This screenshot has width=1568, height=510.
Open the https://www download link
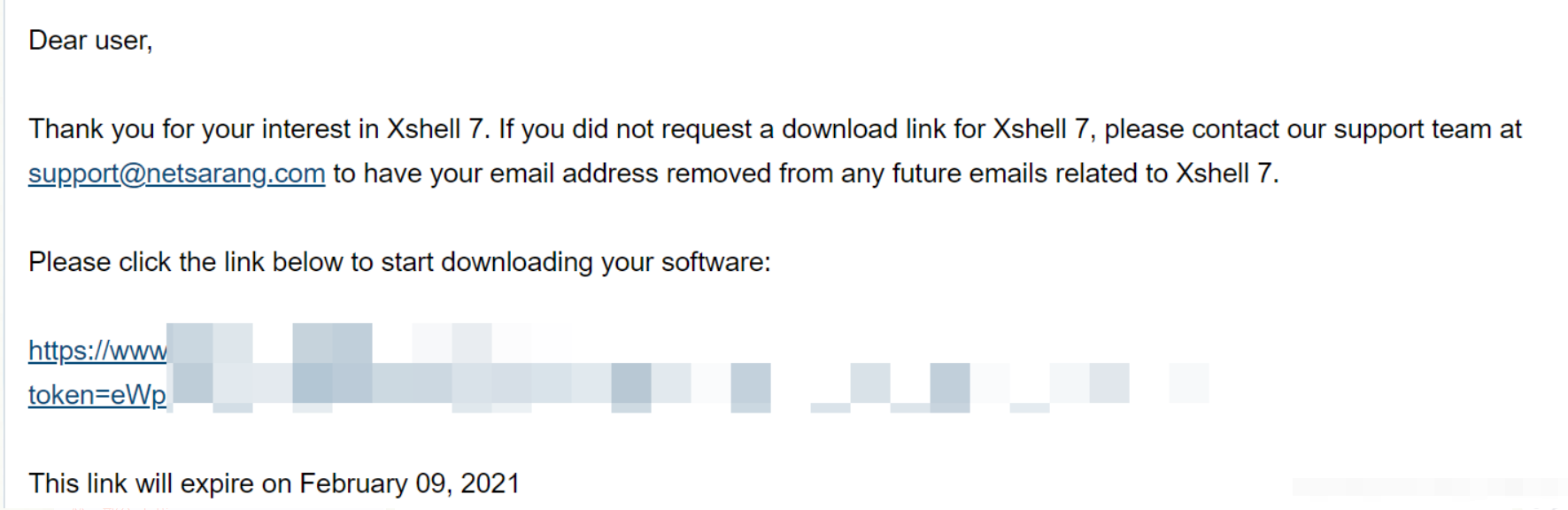tap(97, 351)
